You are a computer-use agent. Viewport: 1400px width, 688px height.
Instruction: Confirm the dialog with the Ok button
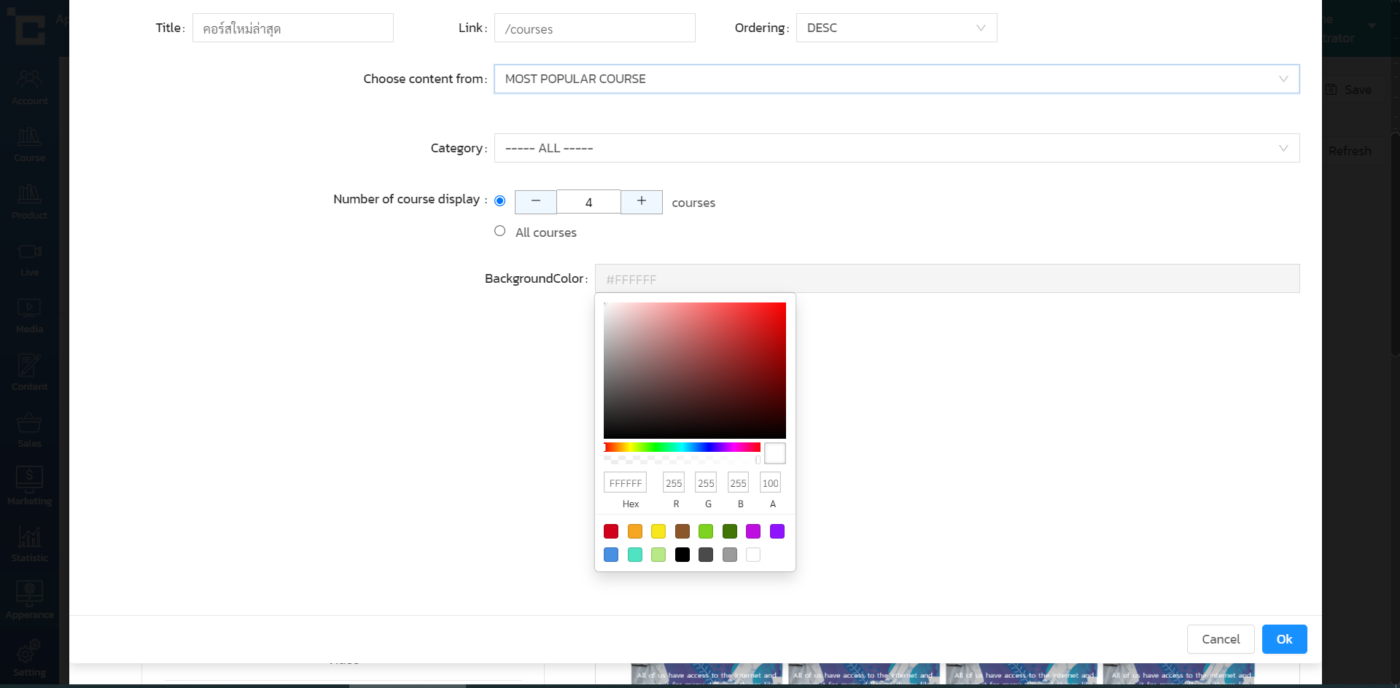(x=1284, y=639)
